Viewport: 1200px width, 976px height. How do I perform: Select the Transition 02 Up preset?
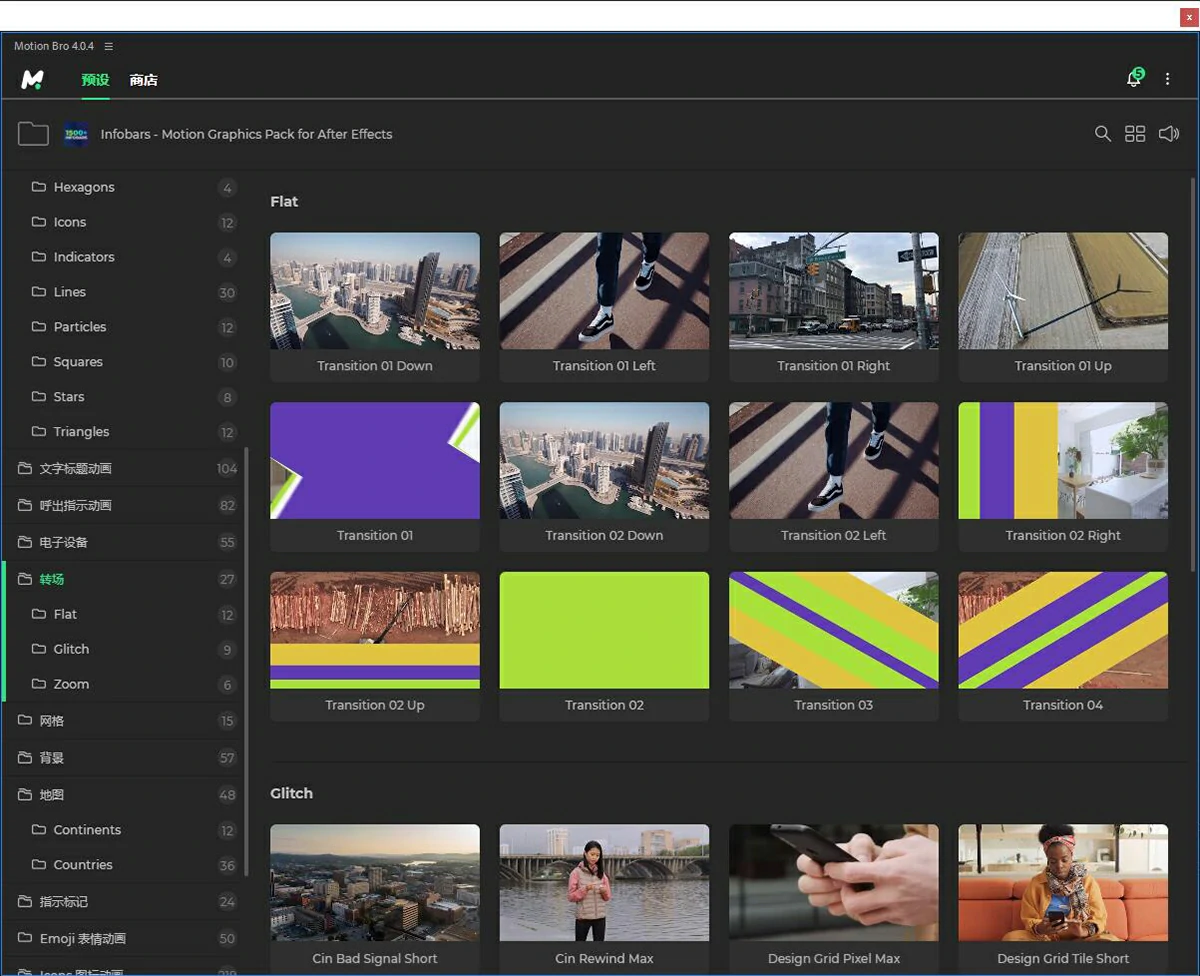coord(375,647)
